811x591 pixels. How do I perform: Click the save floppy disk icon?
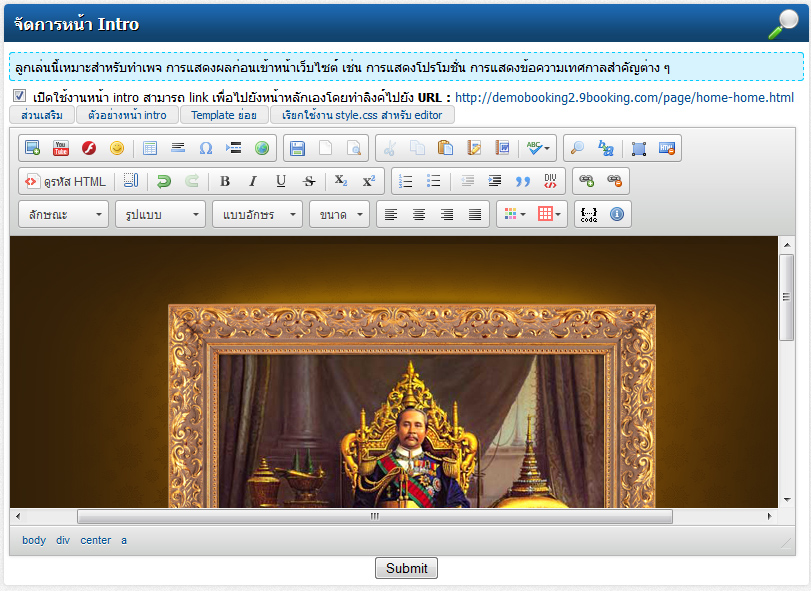[x=297, y=148]
